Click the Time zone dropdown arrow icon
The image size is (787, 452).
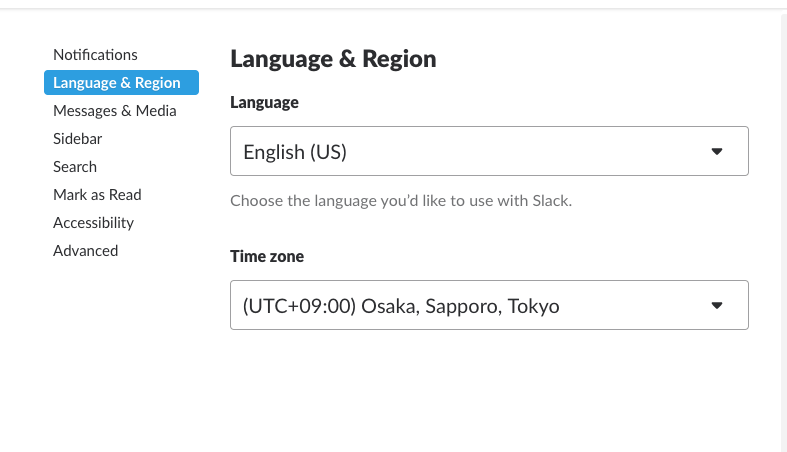tap(717, 306)
